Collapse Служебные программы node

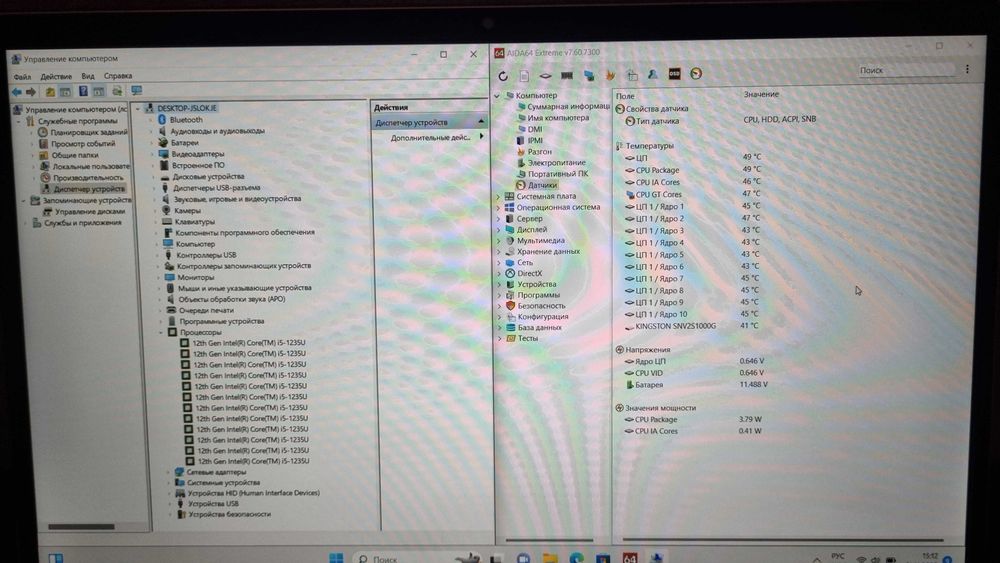(x=19, y=121)
